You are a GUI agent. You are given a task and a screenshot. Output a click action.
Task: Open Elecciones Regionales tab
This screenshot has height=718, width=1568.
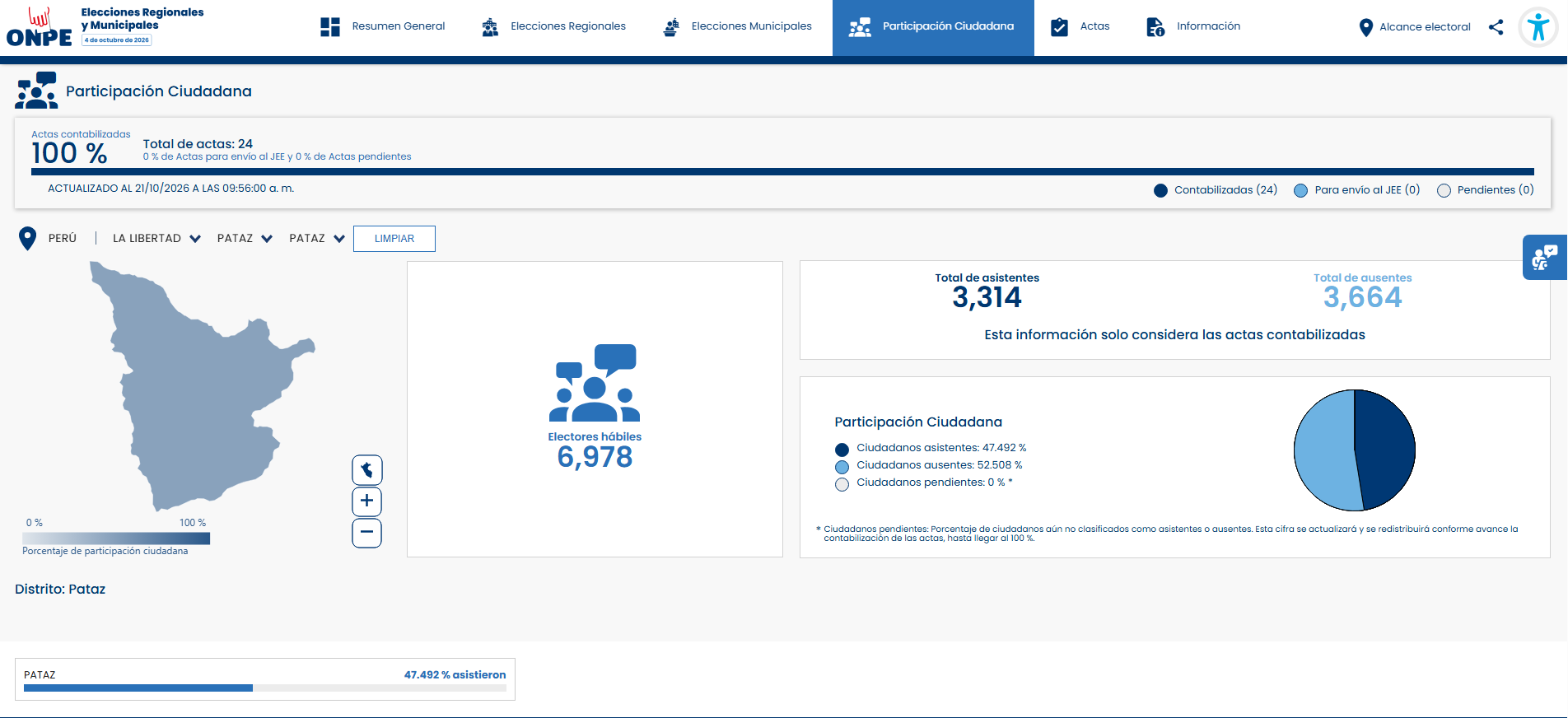pos(553,27)
